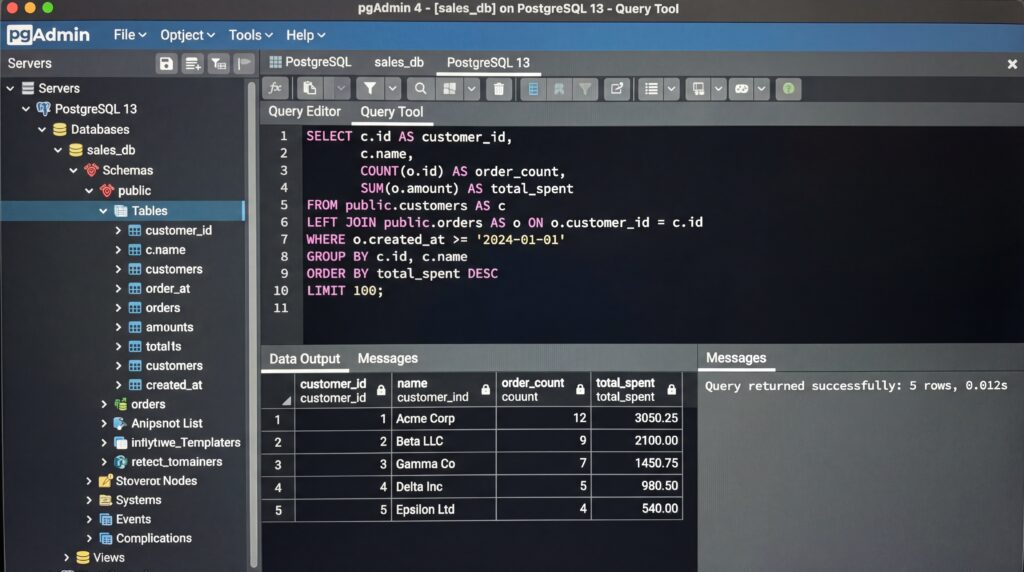Screen dimensions: 1024x572
Task: Click the fx function icon in query toolbar
Action: (276, 89)
